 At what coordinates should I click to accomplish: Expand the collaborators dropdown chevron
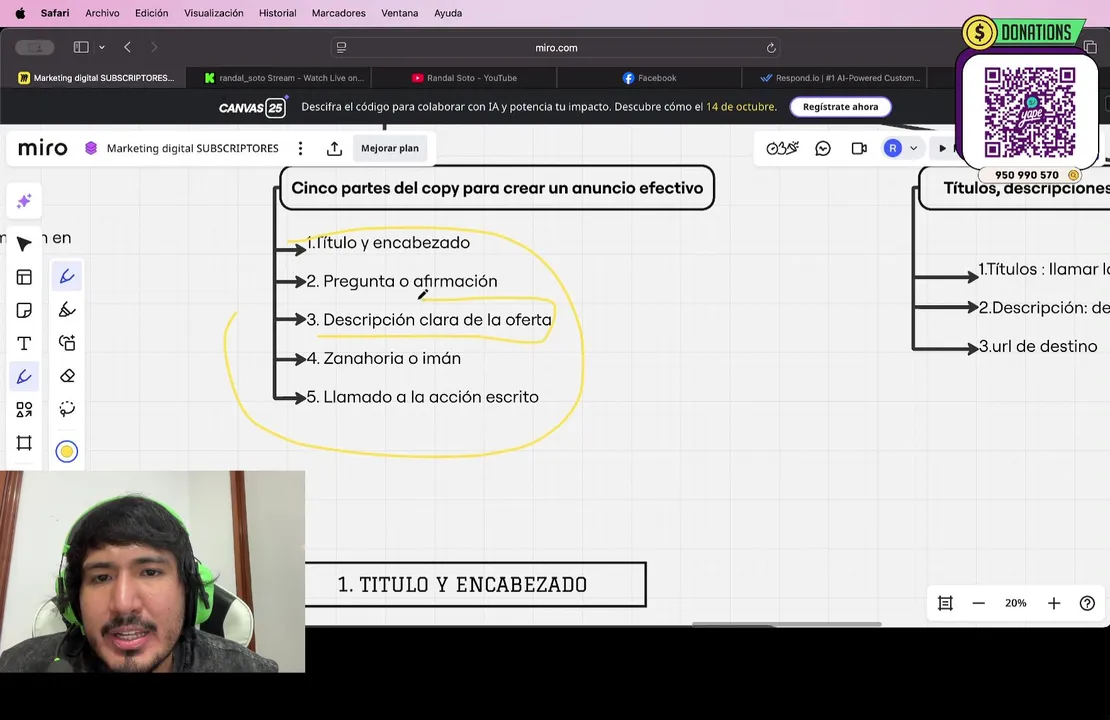tap(914, 148)
